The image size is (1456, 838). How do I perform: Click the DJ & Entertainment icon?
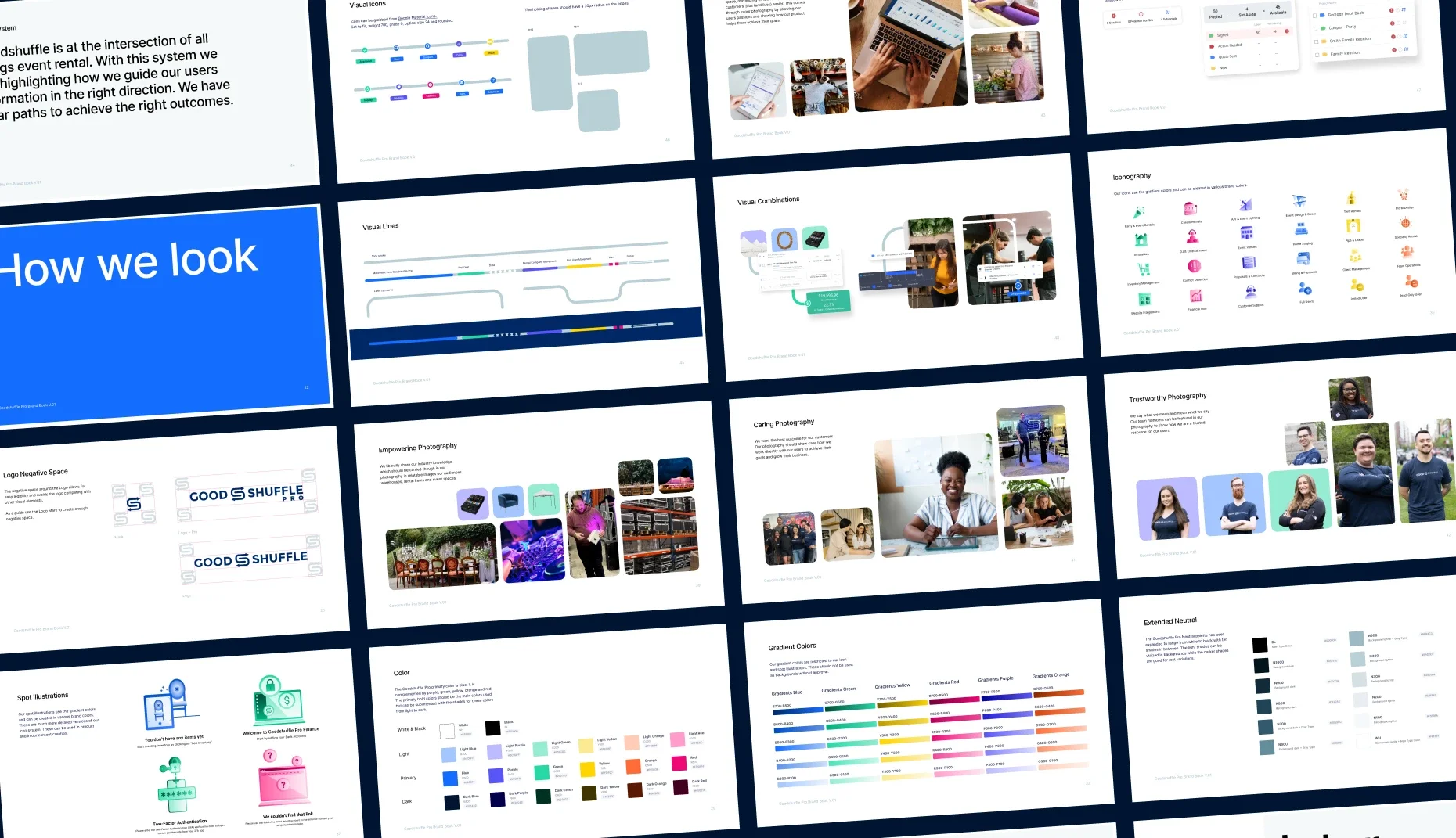[1192, 237]
